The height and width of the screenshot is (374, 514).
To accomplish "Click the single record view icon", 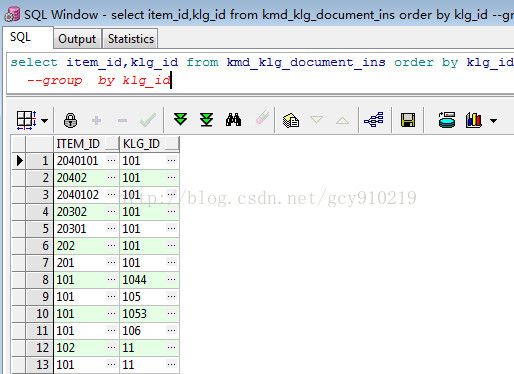I will (x=291, y=121).
